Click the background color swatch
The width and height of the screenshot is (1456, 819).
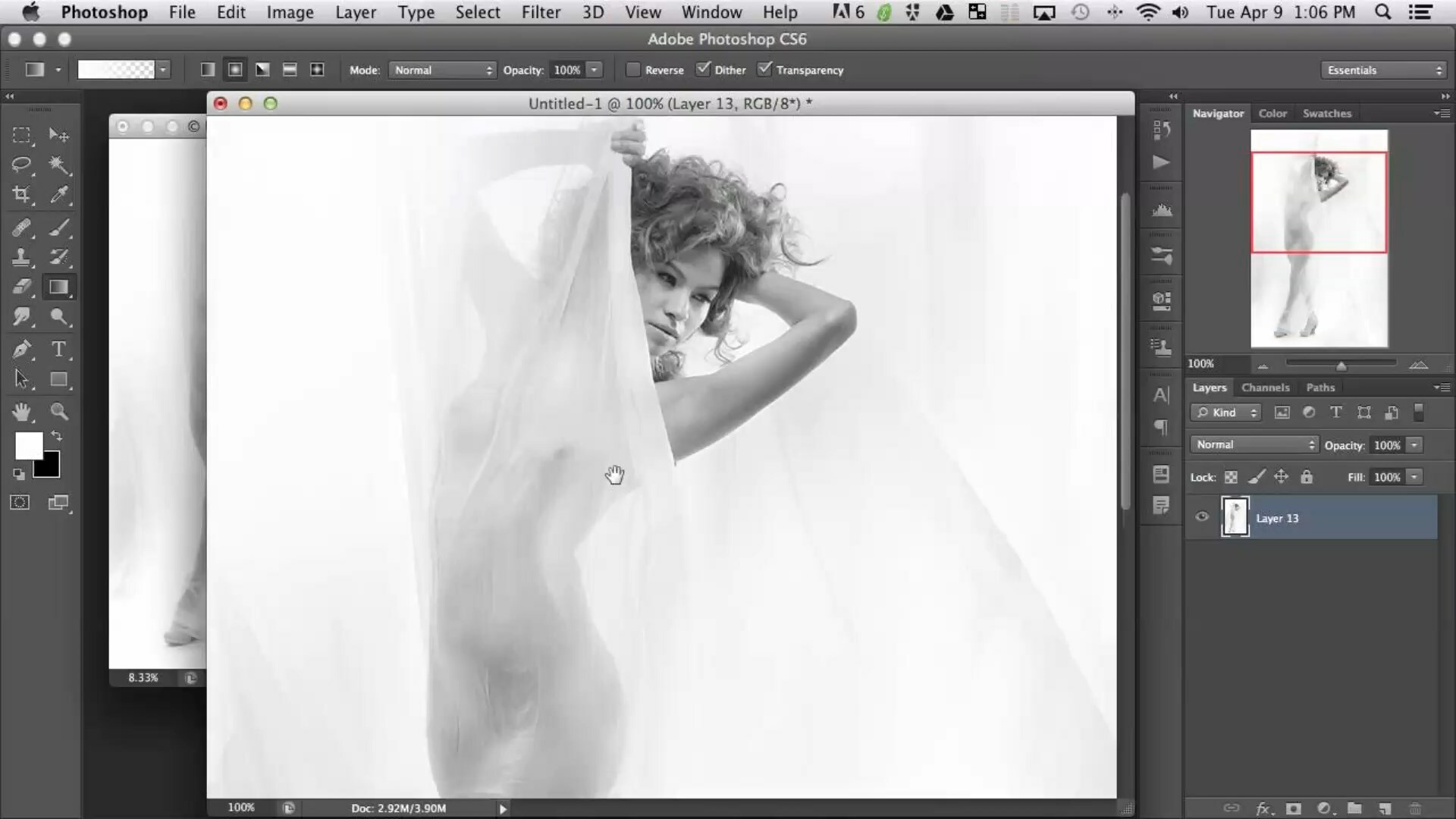tap(49, 468)
